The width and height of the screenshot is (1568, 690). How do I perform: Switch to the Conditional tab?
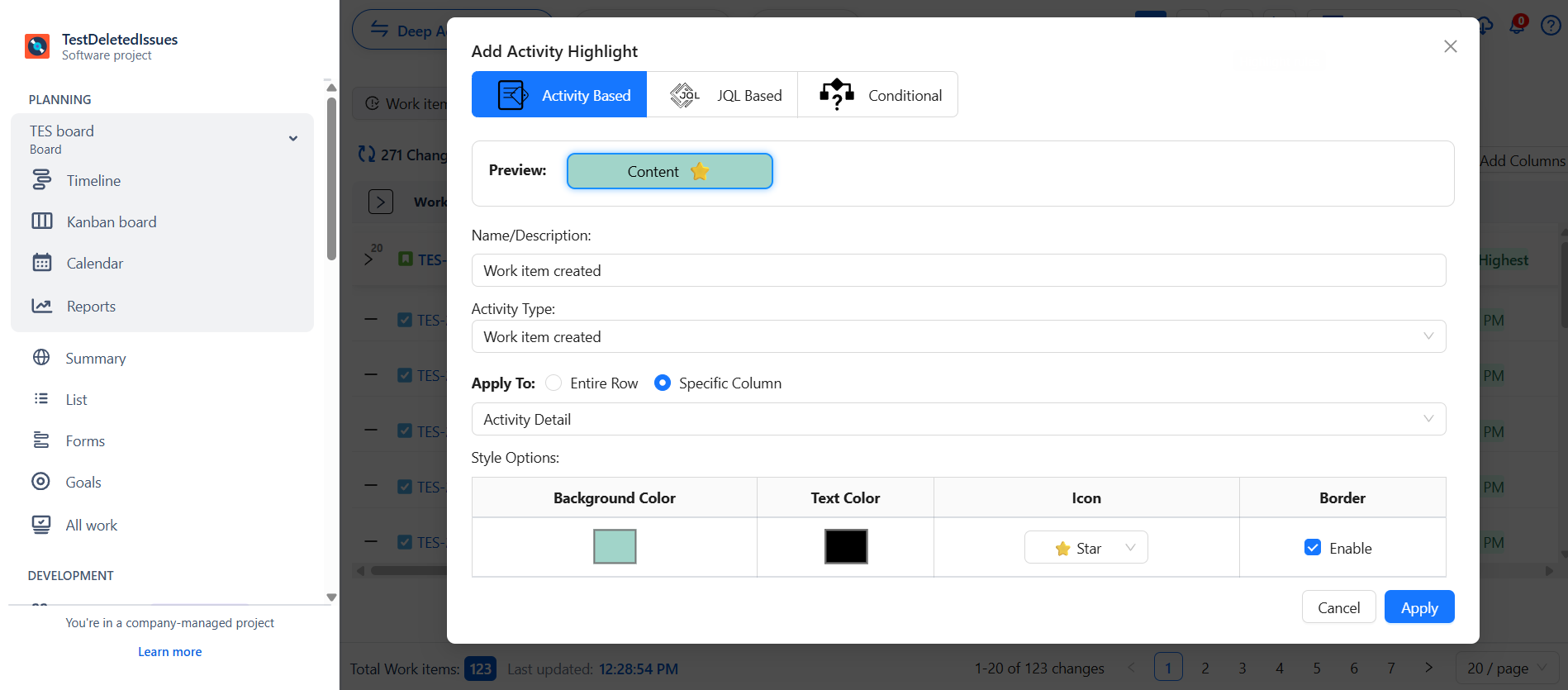coord(878,95)
